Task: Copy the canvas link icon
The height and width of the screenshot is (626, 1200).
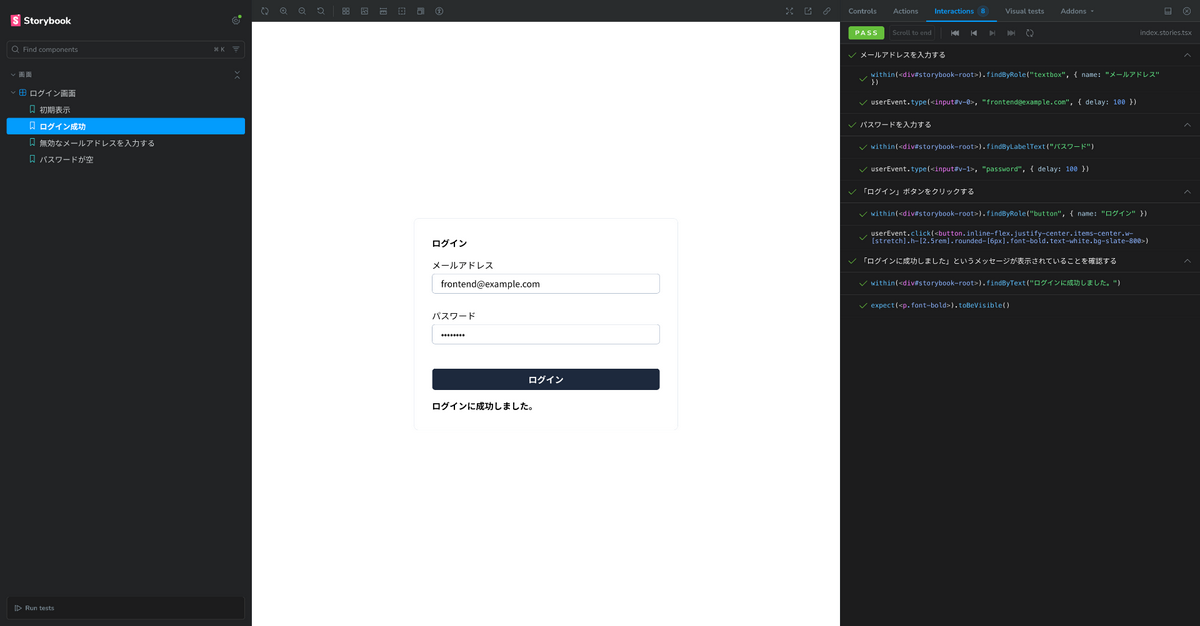Action: click(827, 11)
